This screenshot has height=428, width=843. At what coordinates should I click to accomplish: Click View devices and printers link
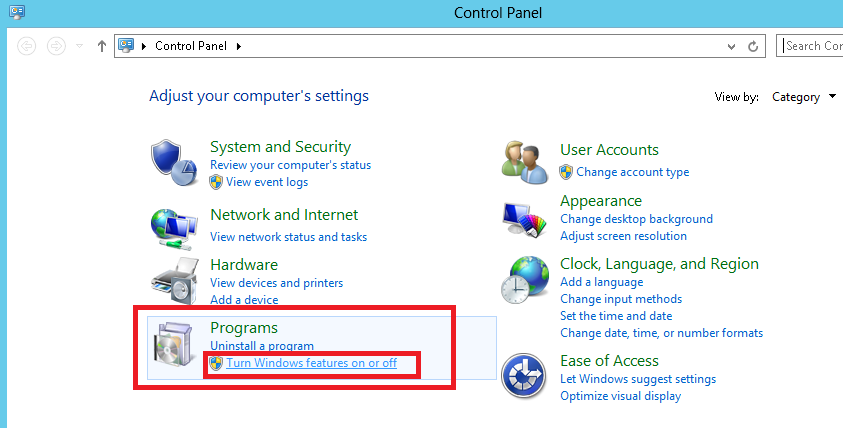[276, 283]
